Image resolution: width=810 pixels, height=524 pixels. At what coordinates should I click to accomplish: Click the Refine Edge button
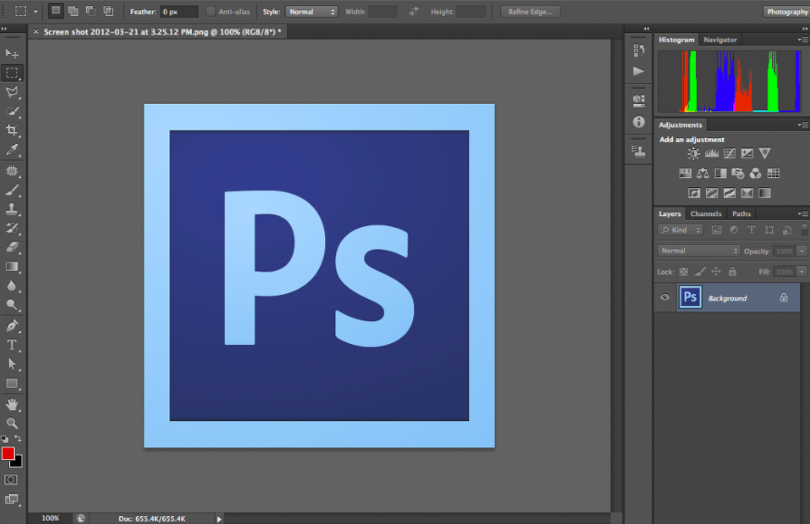point(530,11)
